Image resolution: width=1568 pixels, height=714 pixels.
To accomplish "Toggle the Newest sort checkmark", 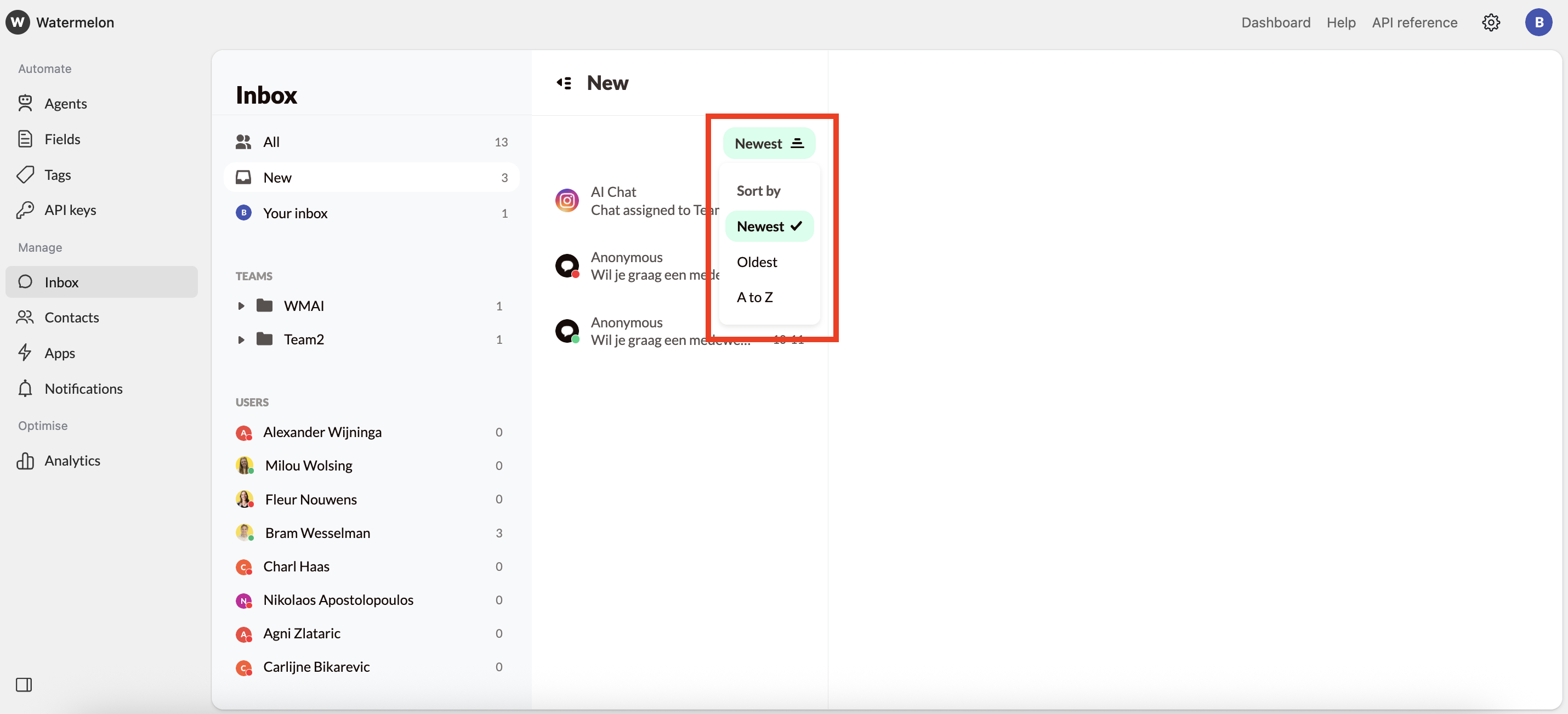I will [x=797, y=226].
